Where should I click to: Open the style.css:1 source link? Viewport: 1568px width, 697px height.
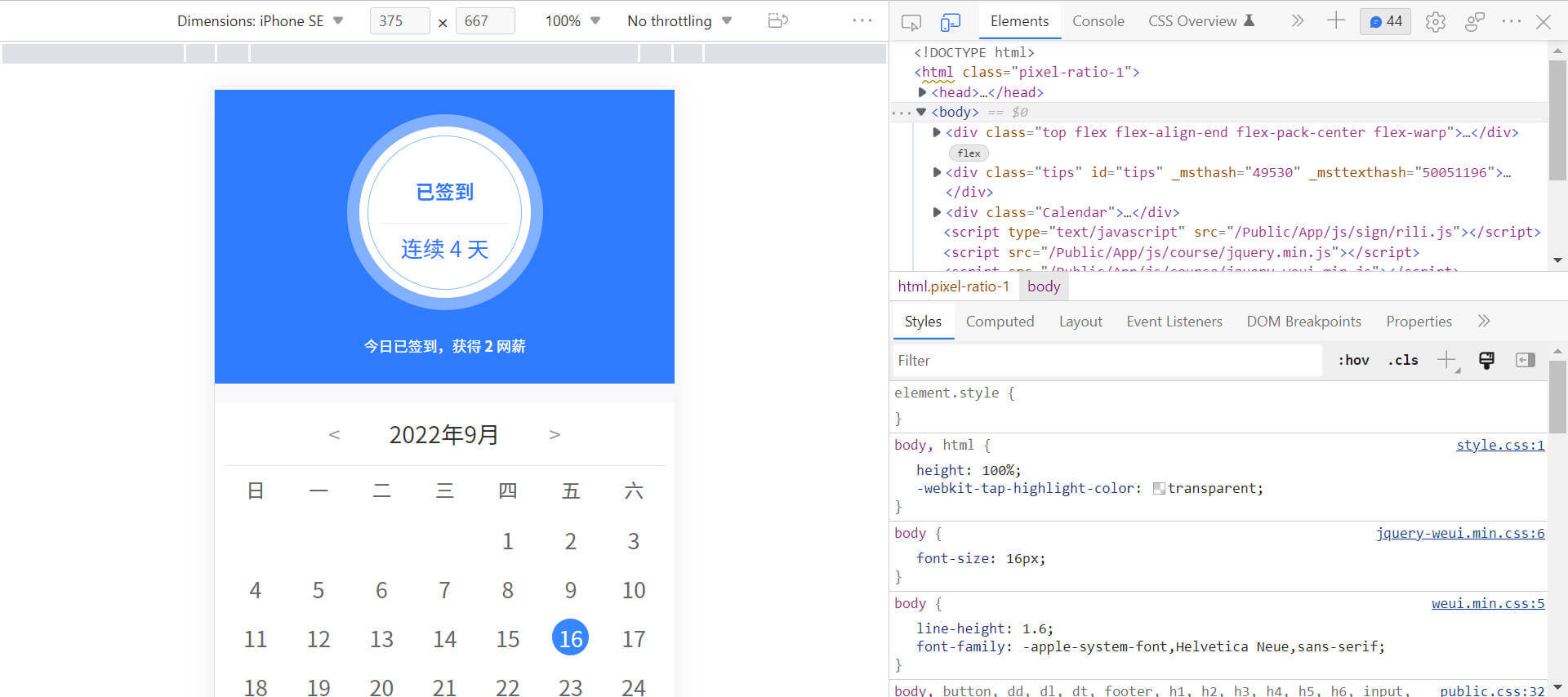1499,445
